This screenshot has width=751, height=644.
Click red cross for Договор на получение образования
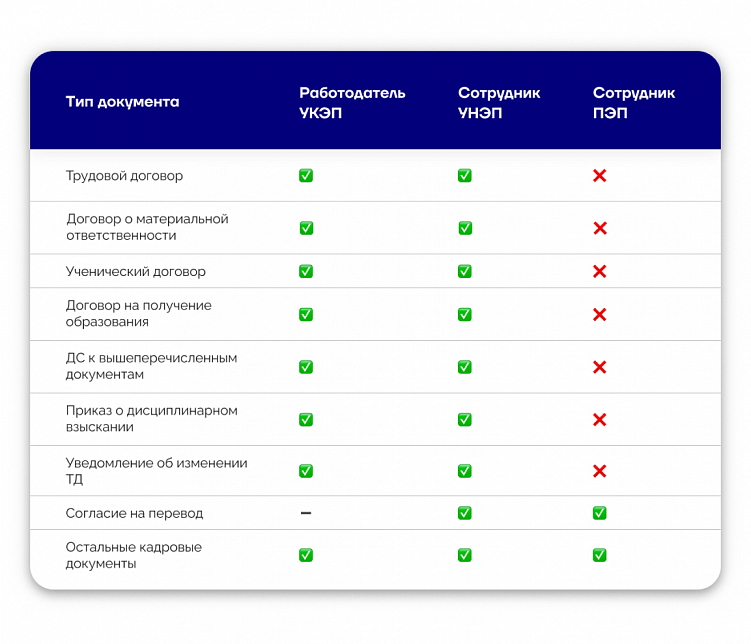[x=600, y=315]
